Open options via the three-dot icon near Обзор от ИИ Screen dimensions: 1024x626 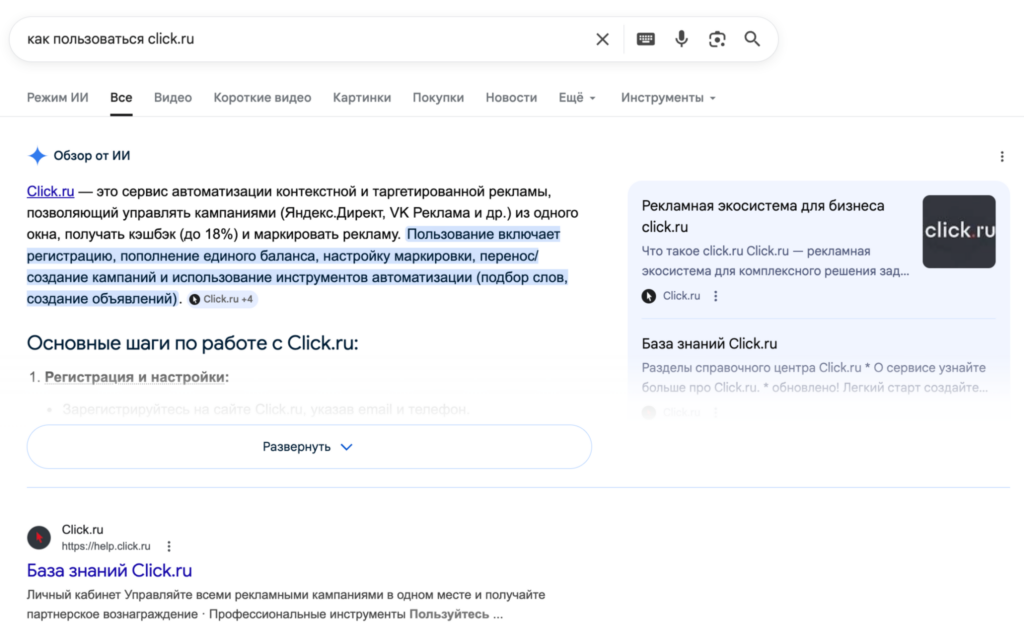1002,155
